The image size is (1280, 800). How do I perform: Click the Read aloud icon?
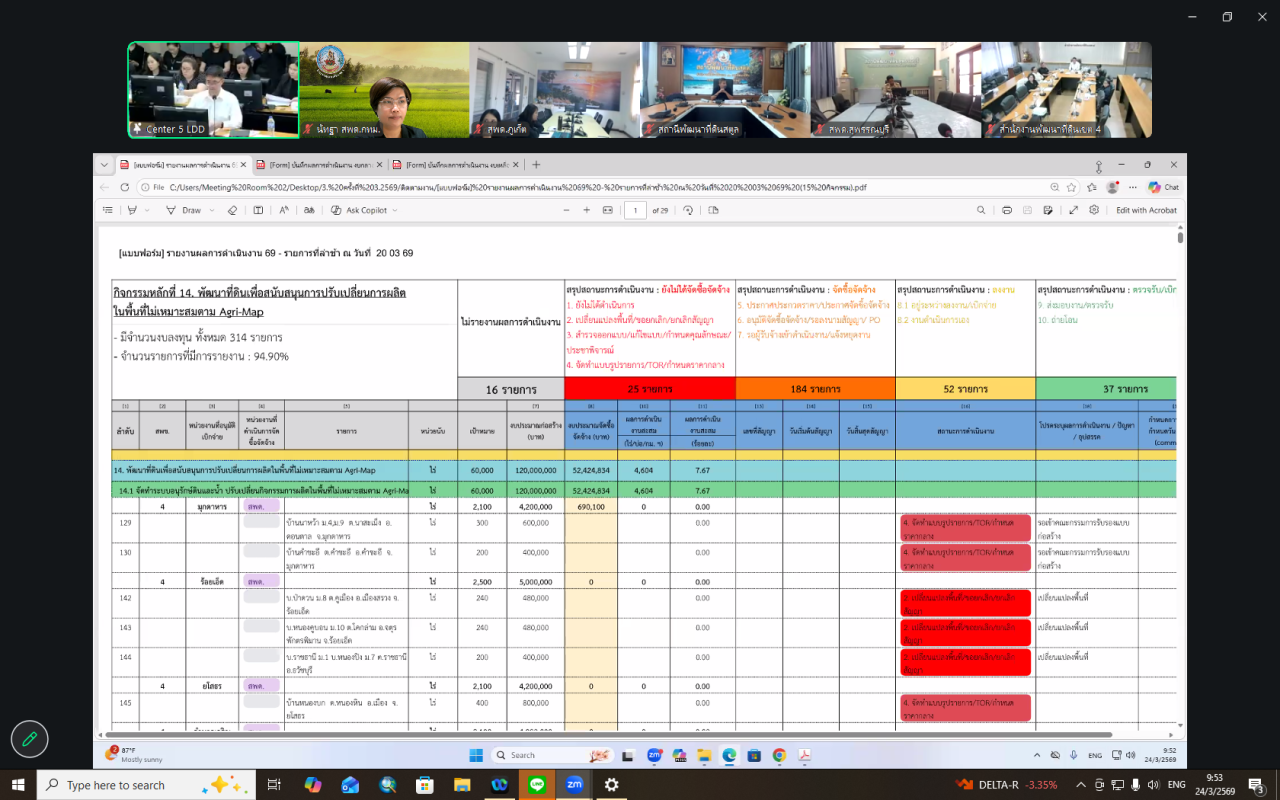coord(283,210)
